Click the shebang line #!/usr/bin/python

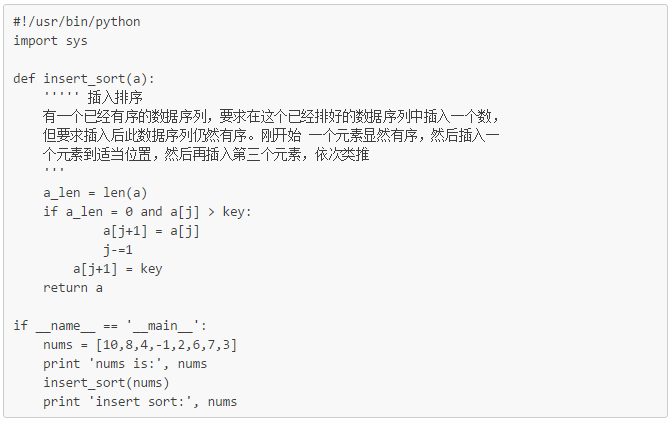tap(77, 21)
